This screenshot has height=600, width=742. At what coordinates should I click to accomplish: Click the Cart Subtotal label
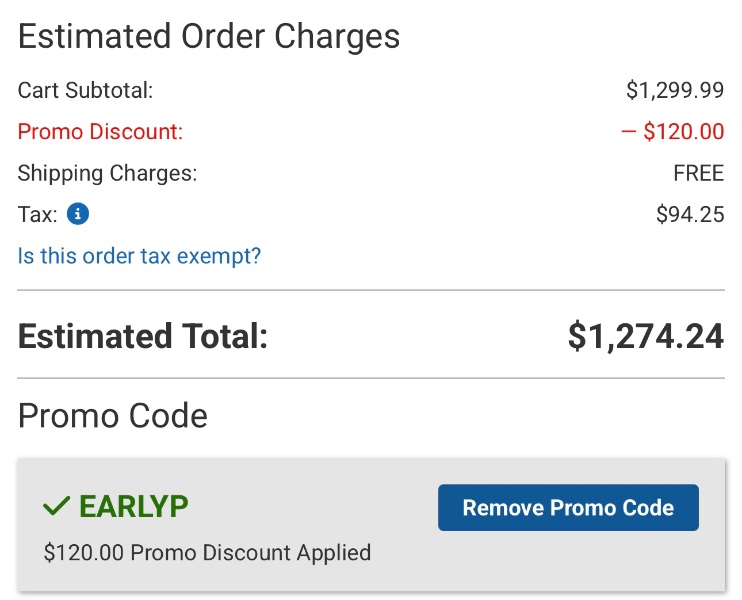[x=85, y=90]
